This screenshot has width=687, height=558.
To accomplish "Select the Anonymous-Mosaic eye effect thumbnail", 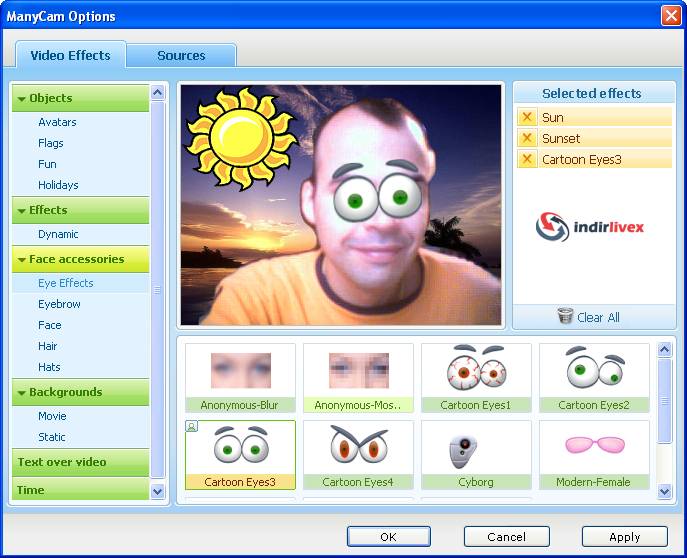I will pos(358,378).
